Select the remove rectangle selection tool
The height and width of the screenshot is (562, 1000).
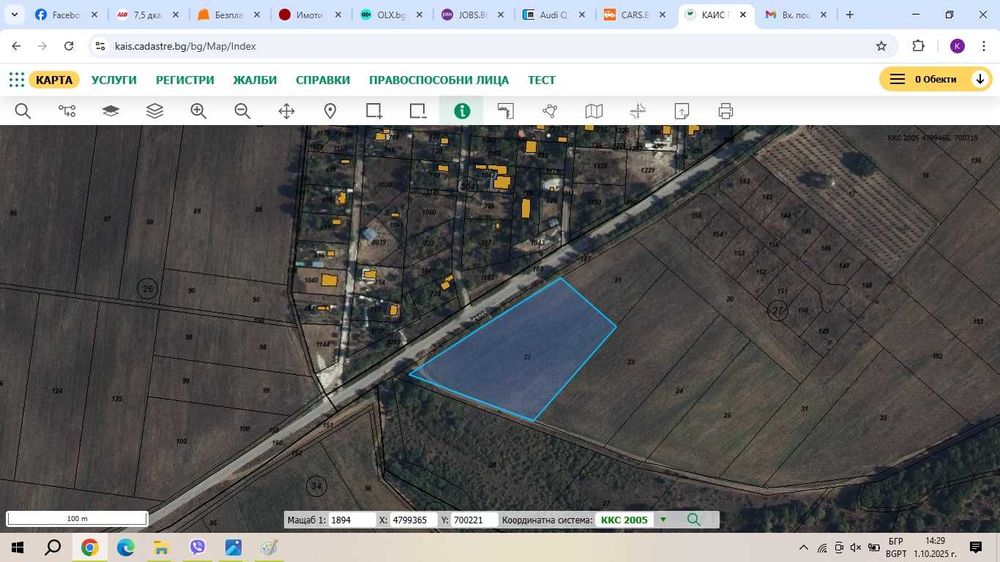[418, 111]
